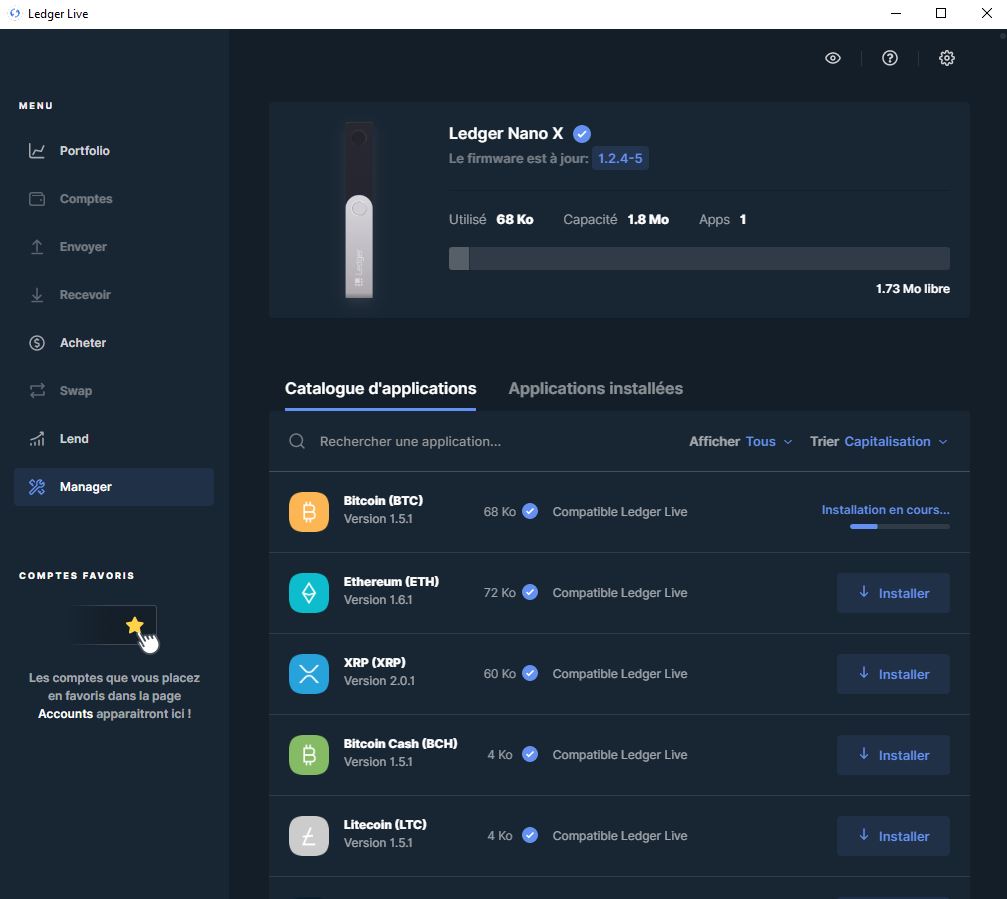Click the Ethereum (ETH) app icon
Image resolution: width=1007 pixels, height=899 pixels.
pos(308,593)
